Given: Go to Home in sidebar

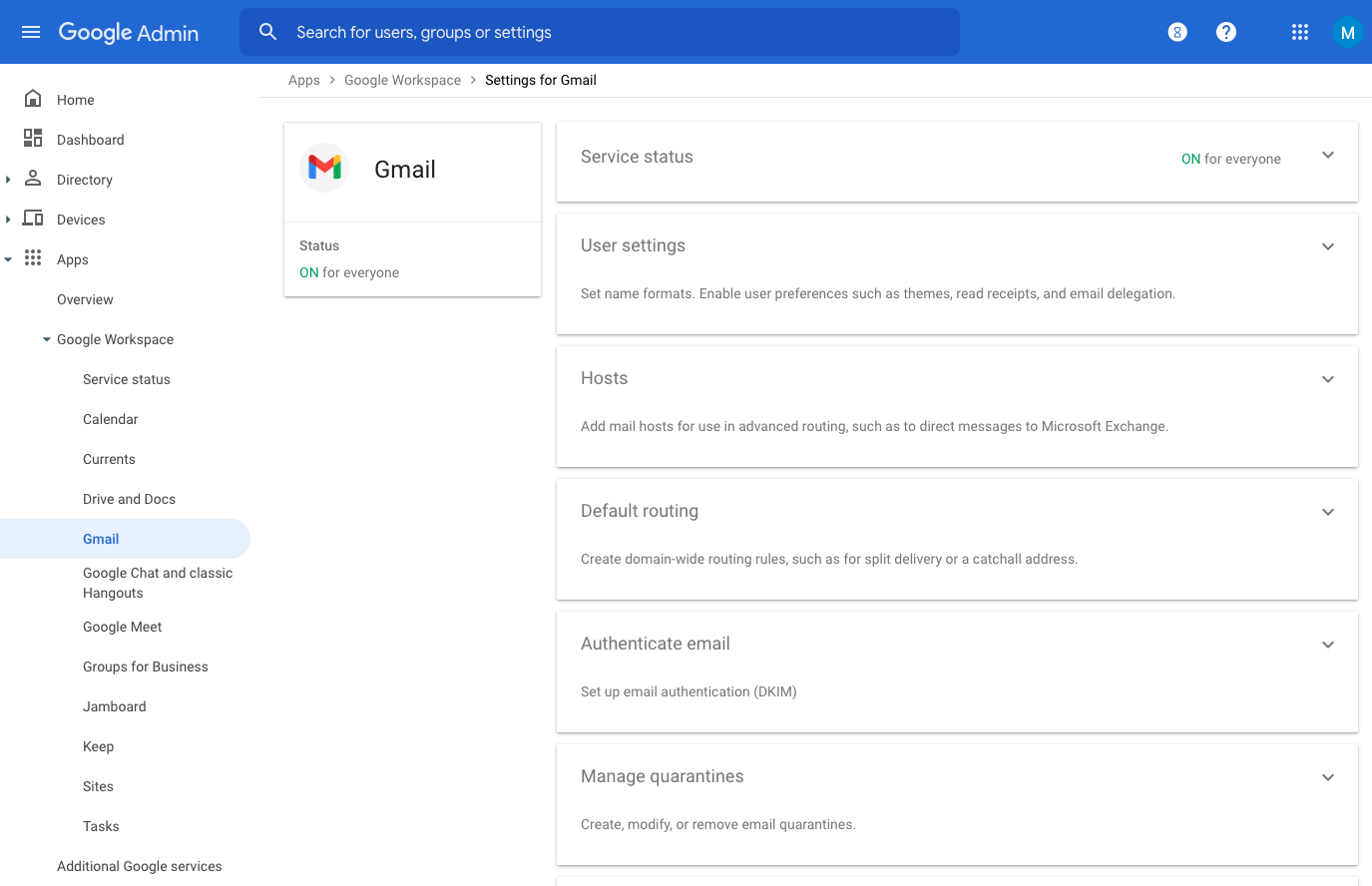Looking at the screenshot, I should (x=76, y=100).
